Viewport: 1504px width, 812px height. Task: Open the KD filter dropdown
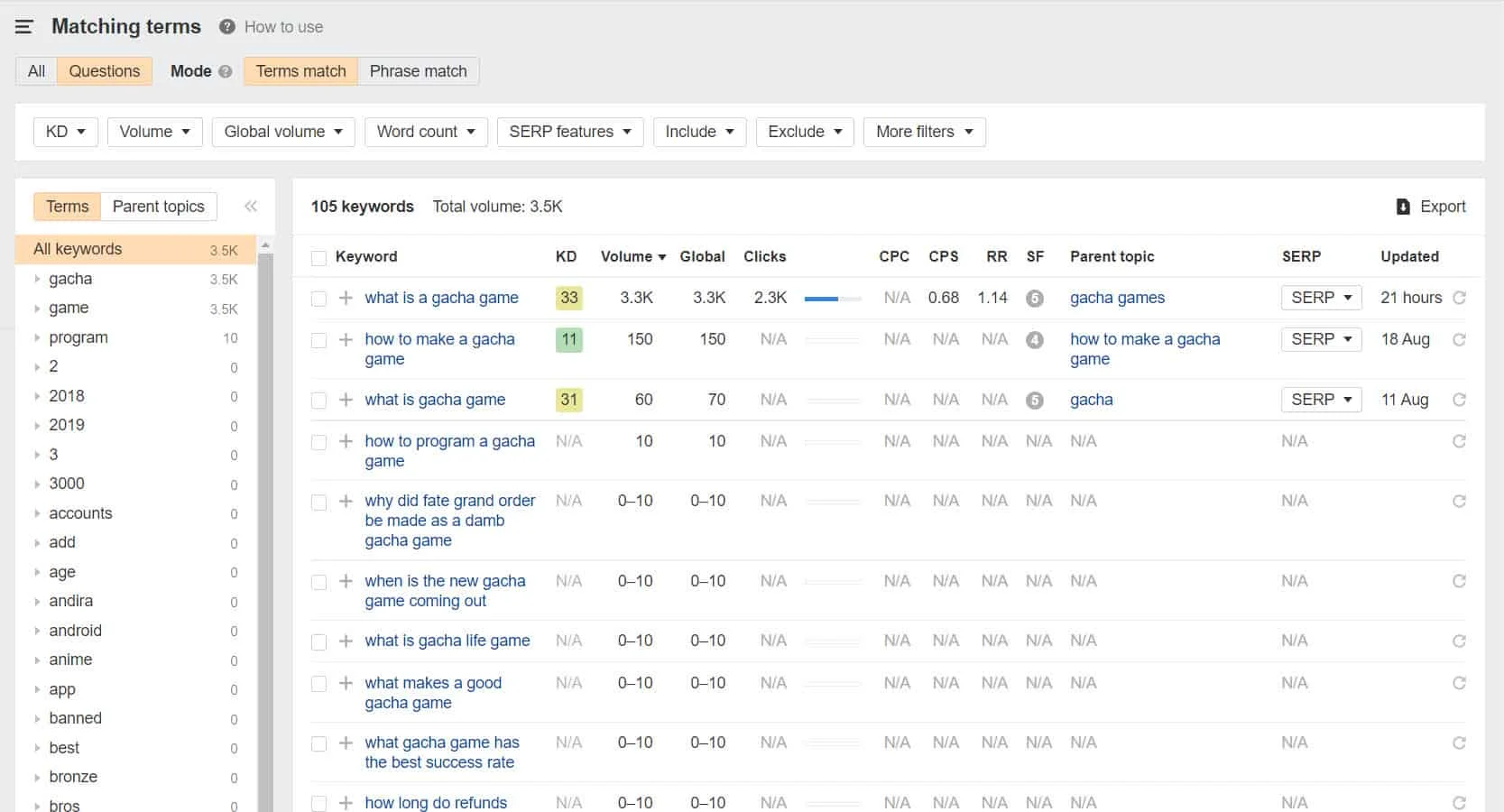[x=64, y=132]
